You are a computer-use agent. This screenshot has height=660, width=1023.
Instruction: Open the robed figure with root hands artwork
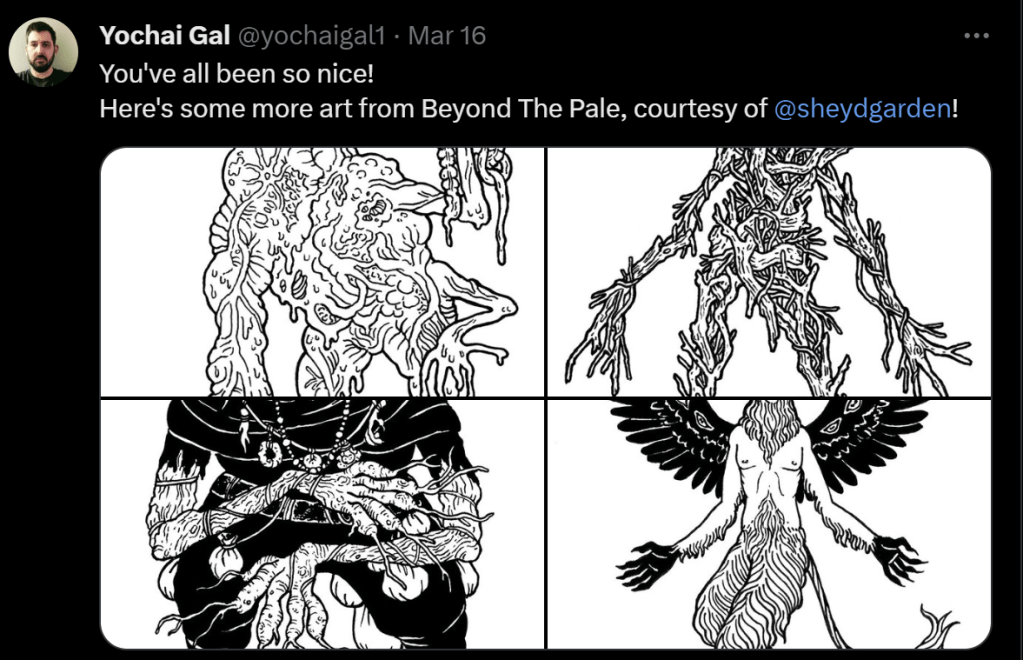(x=322, y=524)
